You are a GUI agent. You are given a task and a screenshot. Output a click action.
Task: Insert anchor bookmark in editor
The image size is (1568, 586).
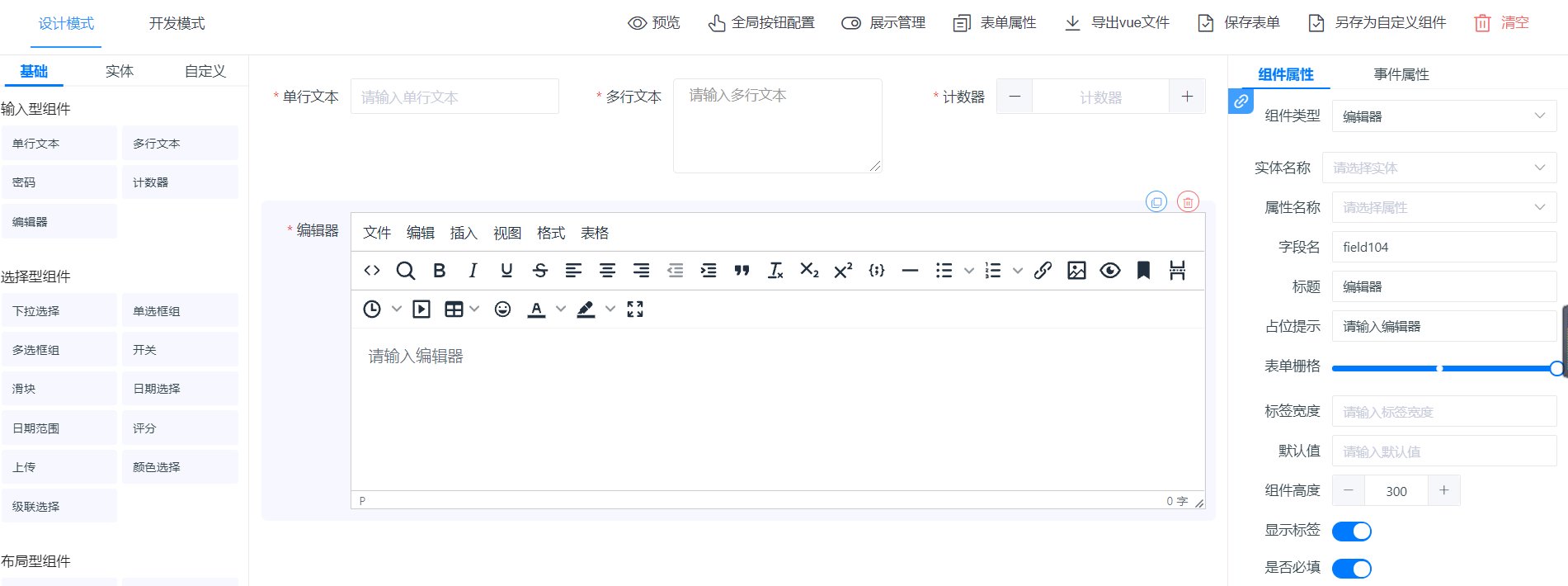(x=1143, y=271)
